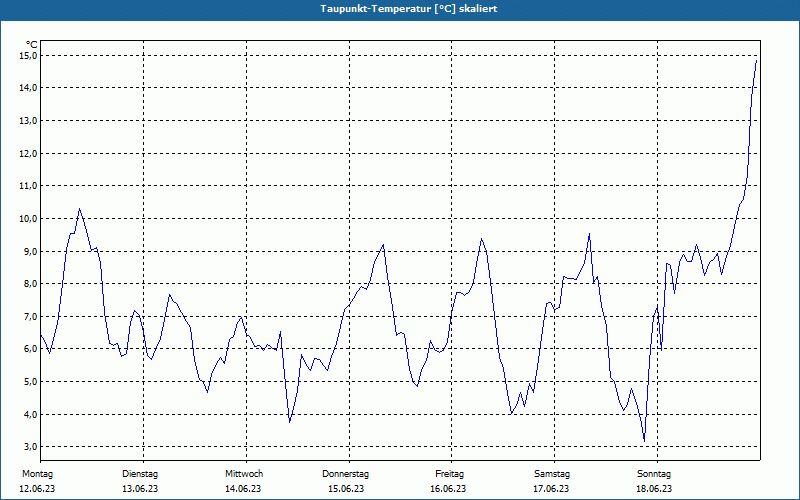Click the 4,0 y-axis value
This screenshot has width=800, height=500.
tap(31, 414)
